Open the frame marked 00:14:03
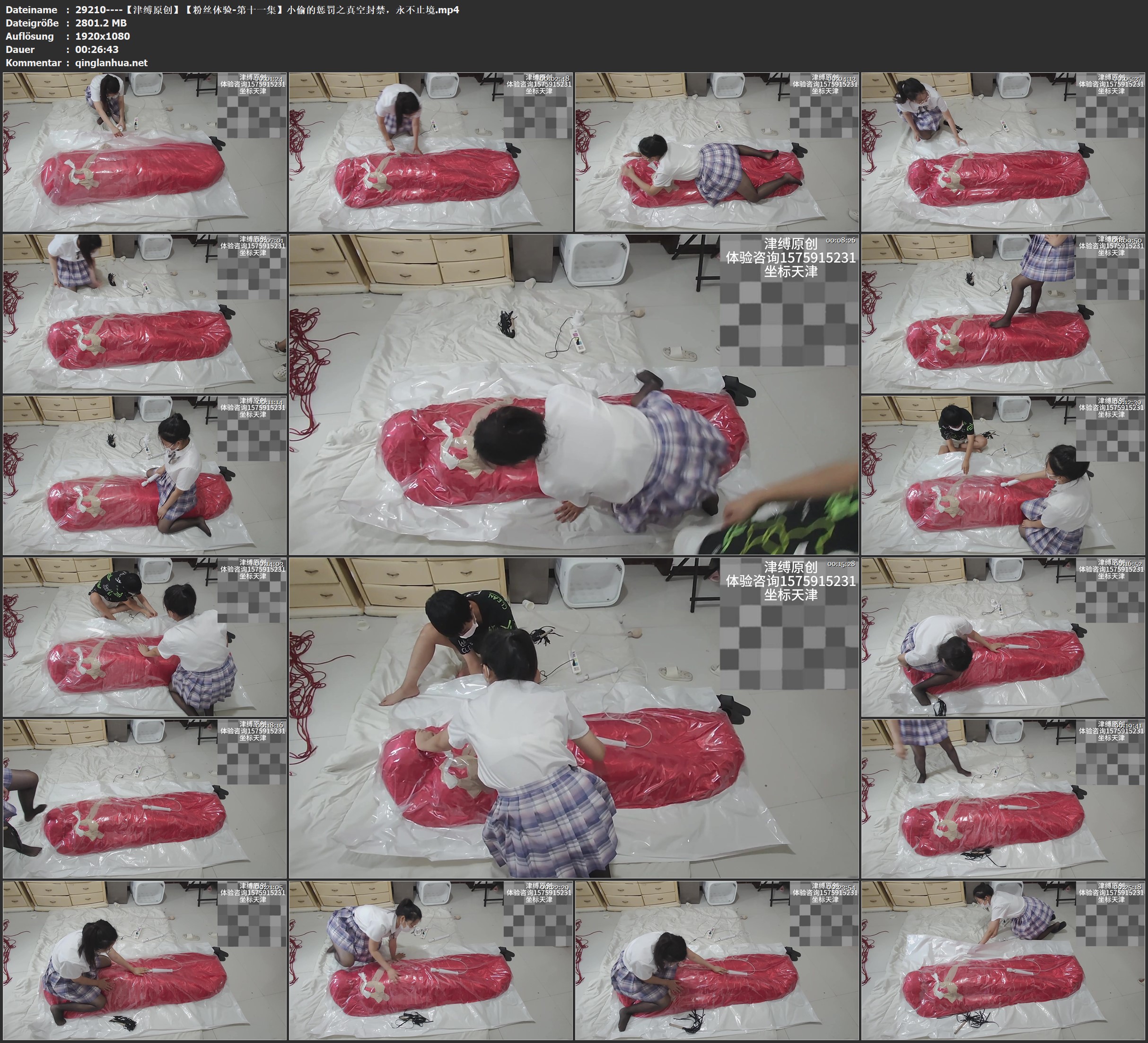Image resolution: width=1148 pixels, height=1043 pixels. (x=145, y=637)
